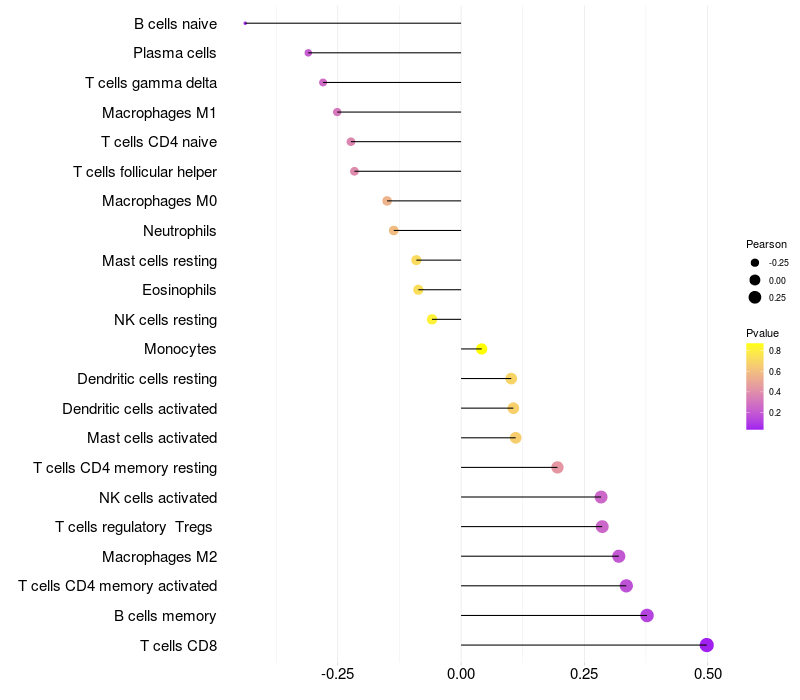Click the 0.50 x-axis tick label
800x700 pixels.
pyautogui.click(x=707, y=674)
